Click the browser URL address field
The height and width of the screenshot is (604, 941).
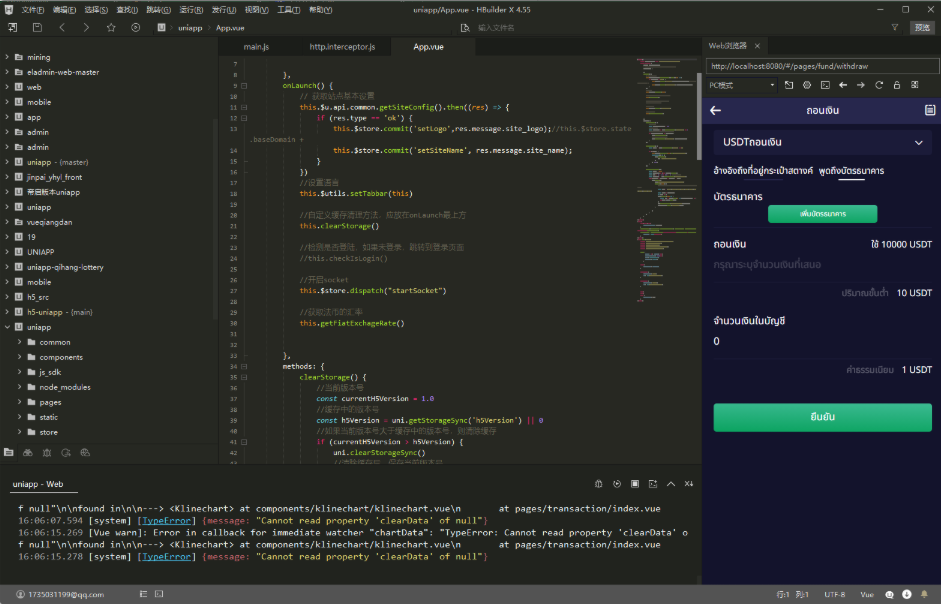coord(823,66)
